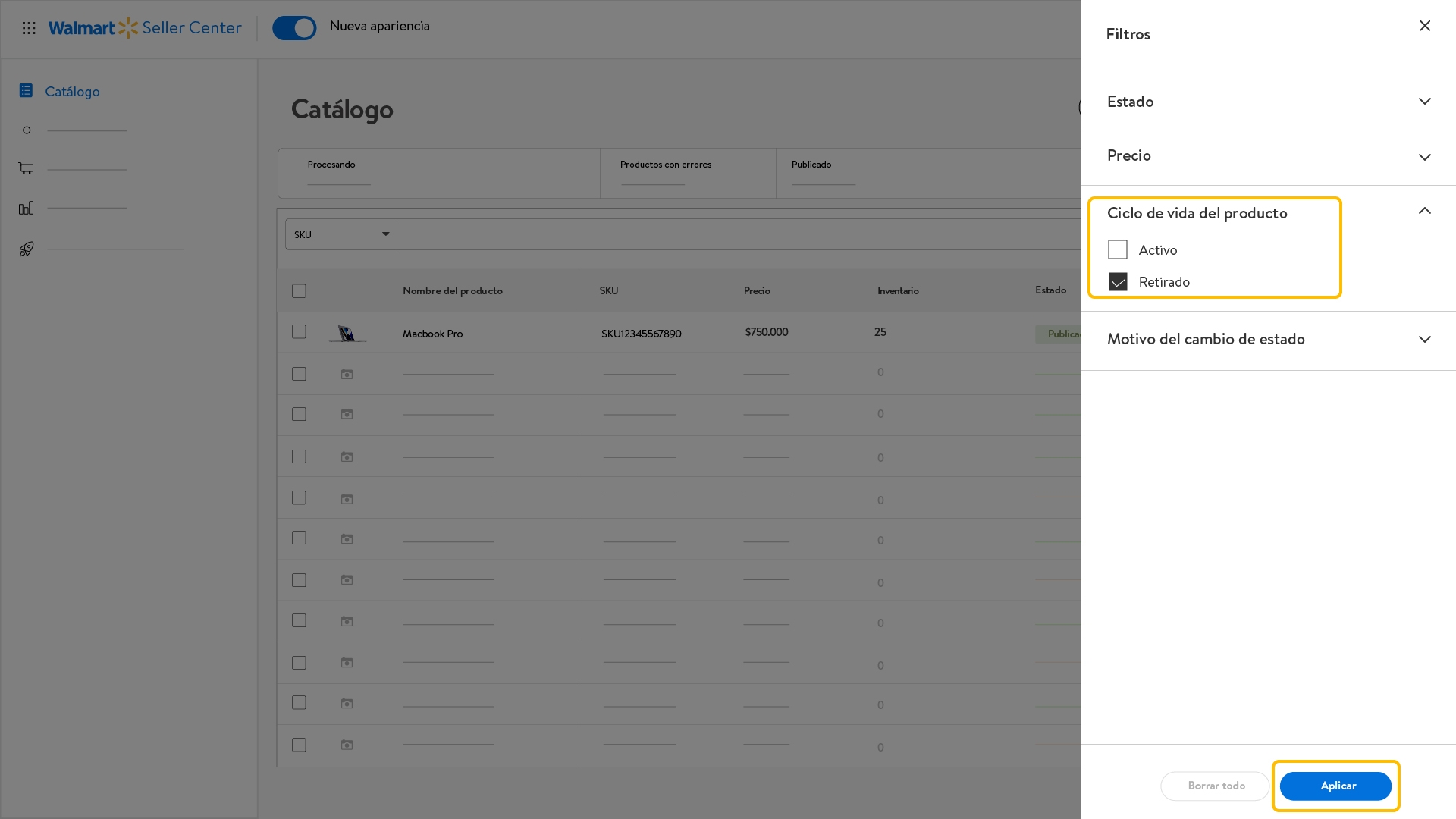Toggle the Nueva apariencia switch

point(294,28)
